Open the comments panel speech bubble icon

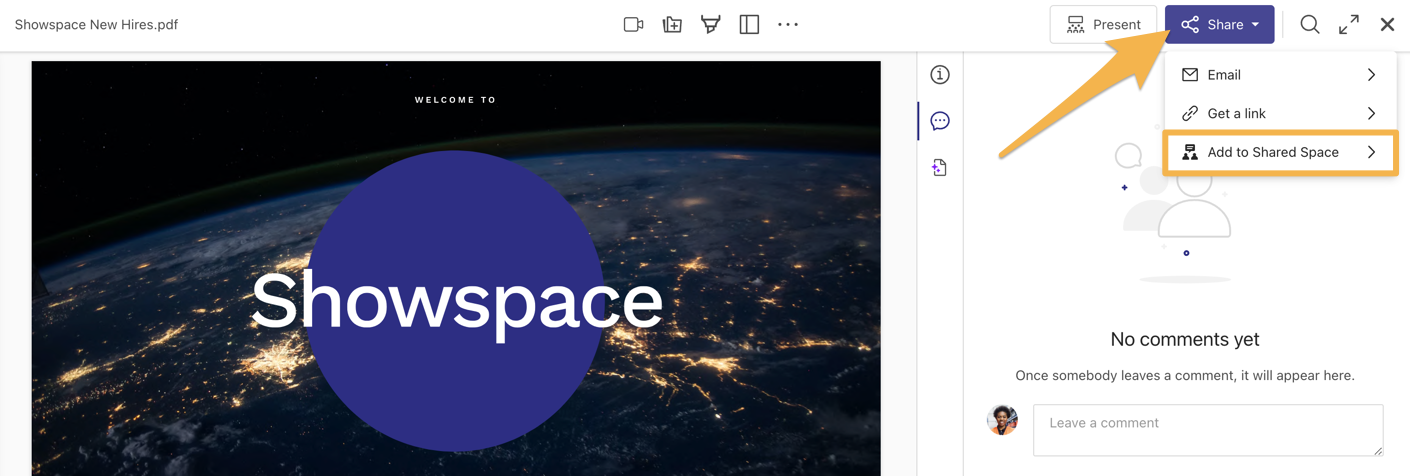coord(940,121)
